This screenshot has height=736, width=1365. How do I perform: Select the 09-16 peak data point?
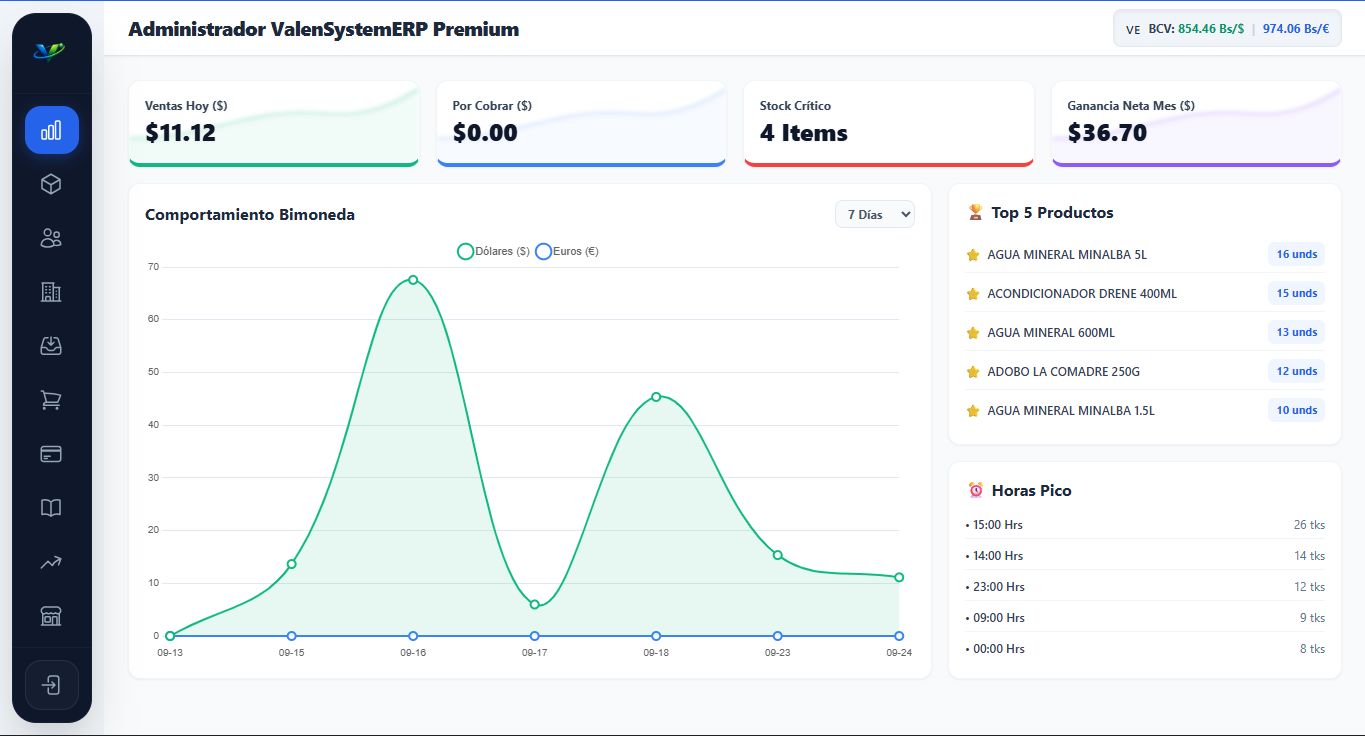click(x=413, y=280)
